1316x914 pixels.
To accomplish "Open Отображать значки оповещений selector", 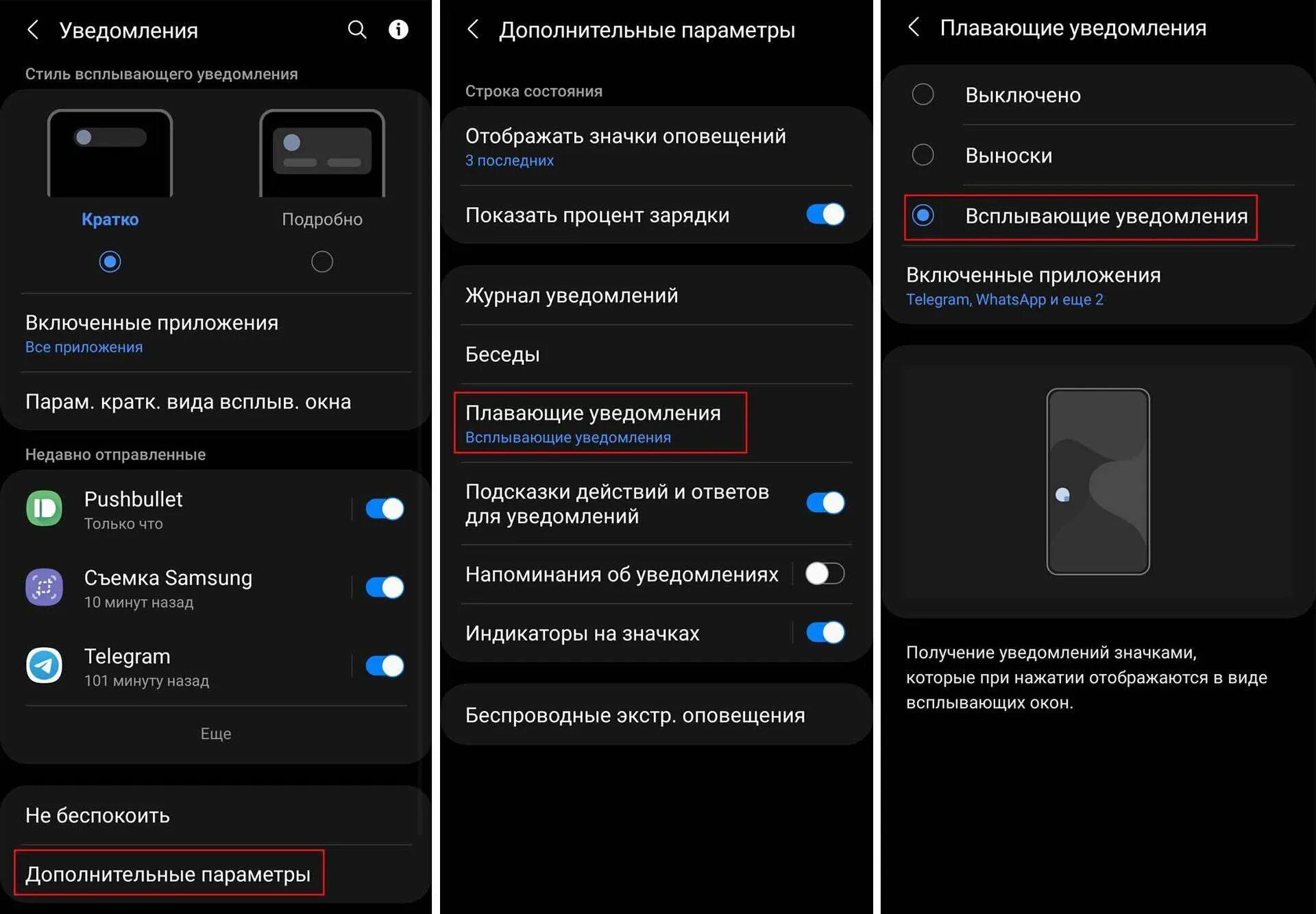I will [657, 146].
